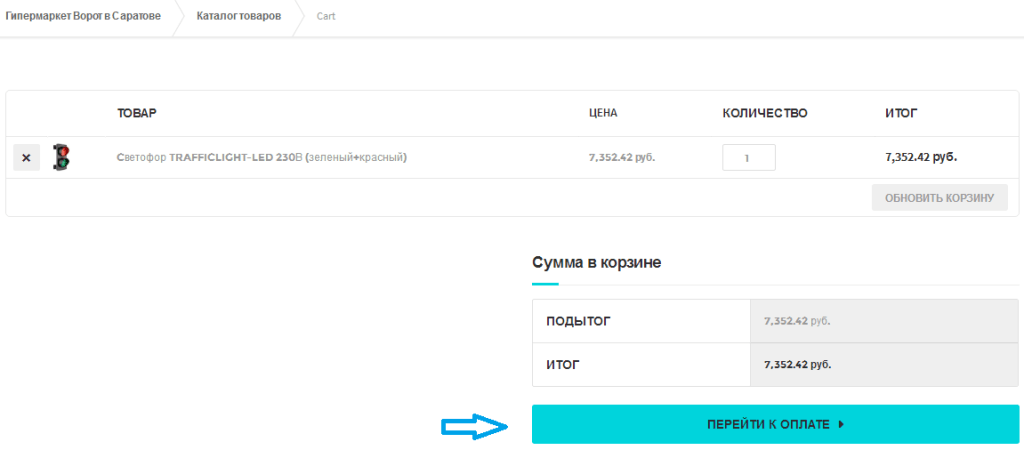Click the Итог column header in the table
This screenshot has height=458, width=1024.
coord(901,113)
